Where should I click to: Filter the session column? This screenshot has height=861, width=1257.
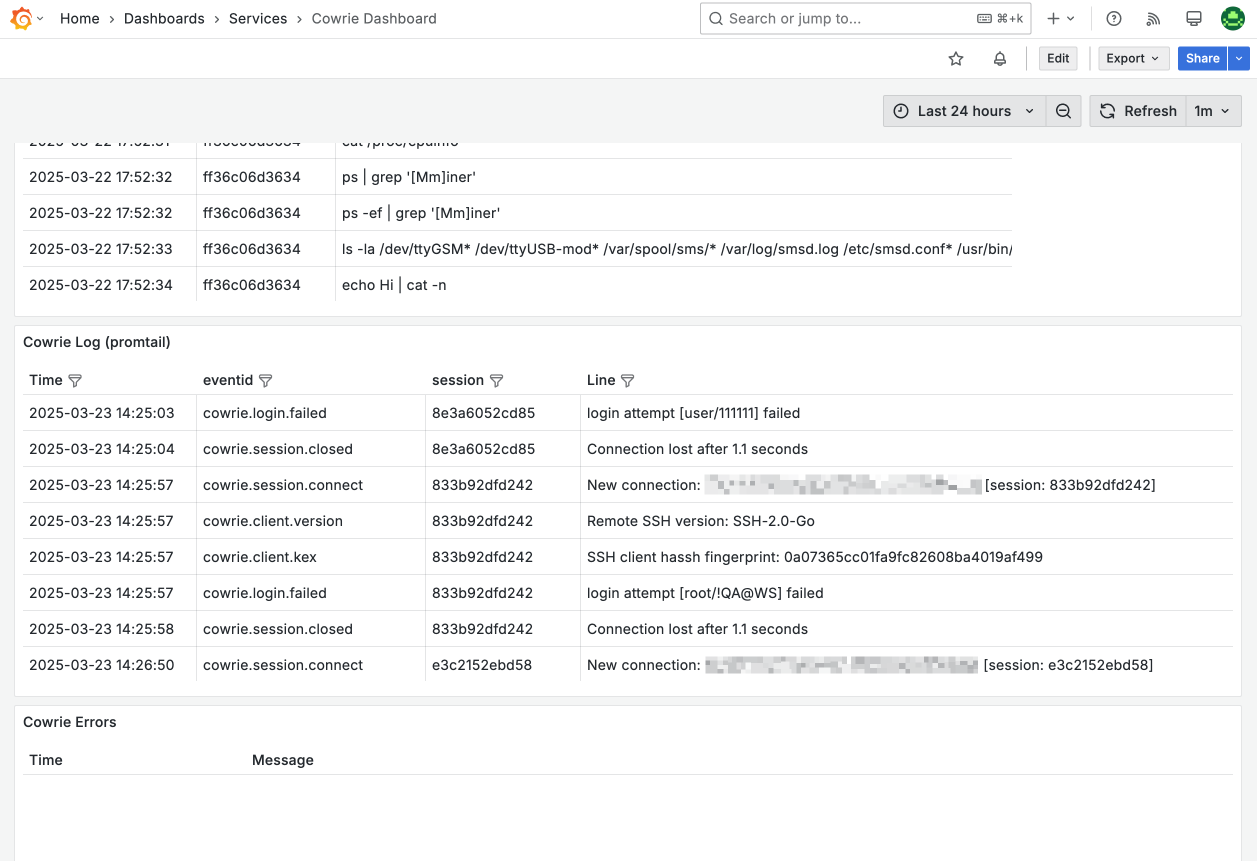click(496, 380)
